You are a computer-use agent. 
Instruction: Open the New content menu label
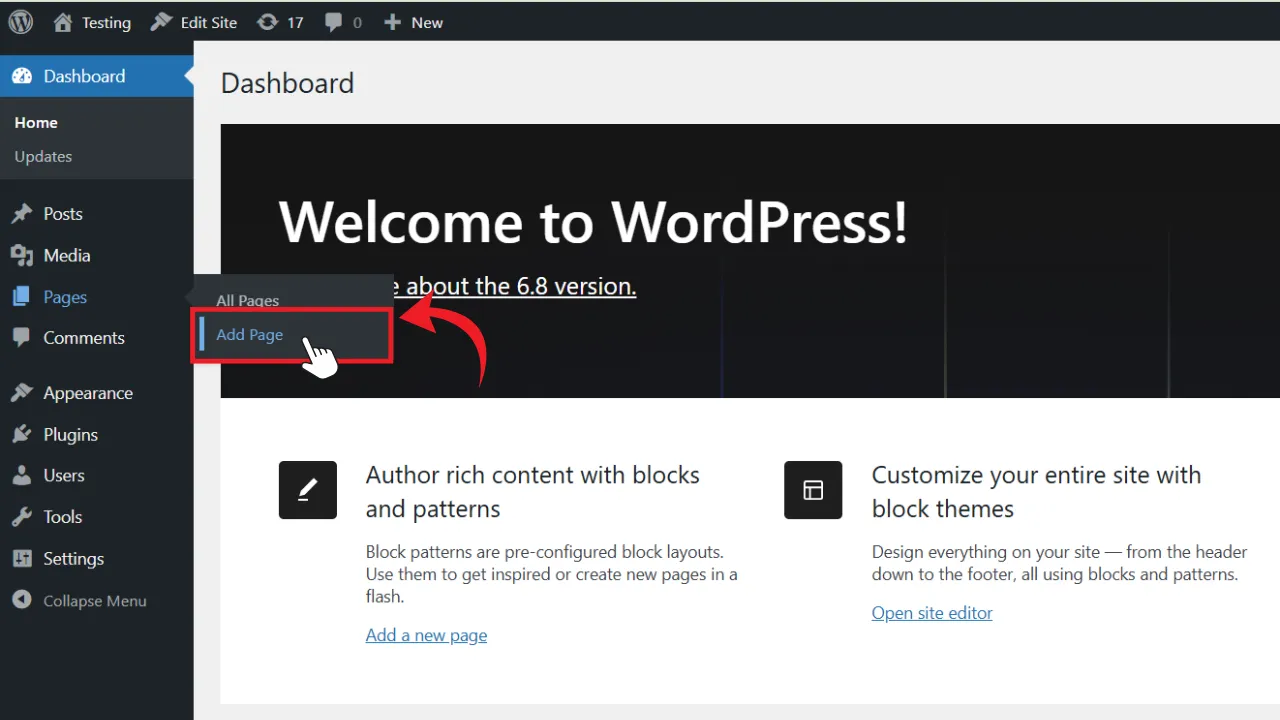tap(427, 22)
